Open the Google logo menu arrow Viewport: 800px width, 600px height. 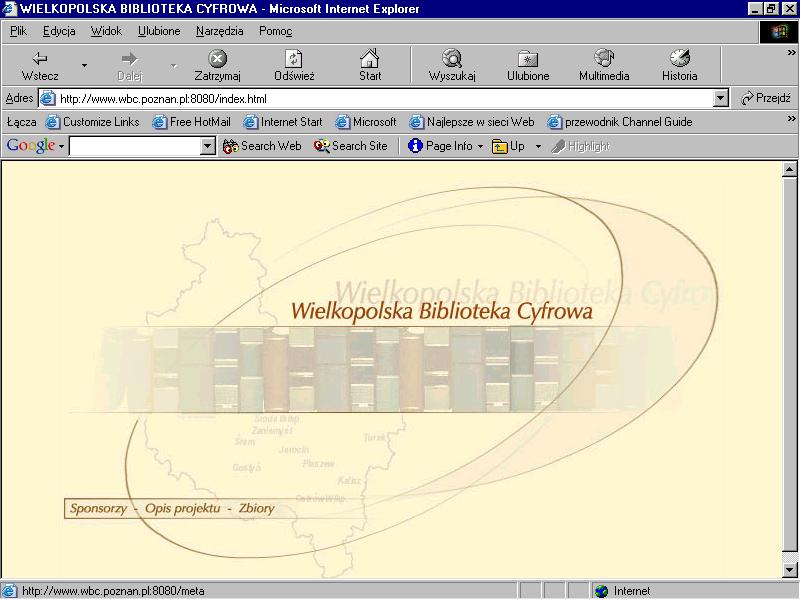point(61,146)
